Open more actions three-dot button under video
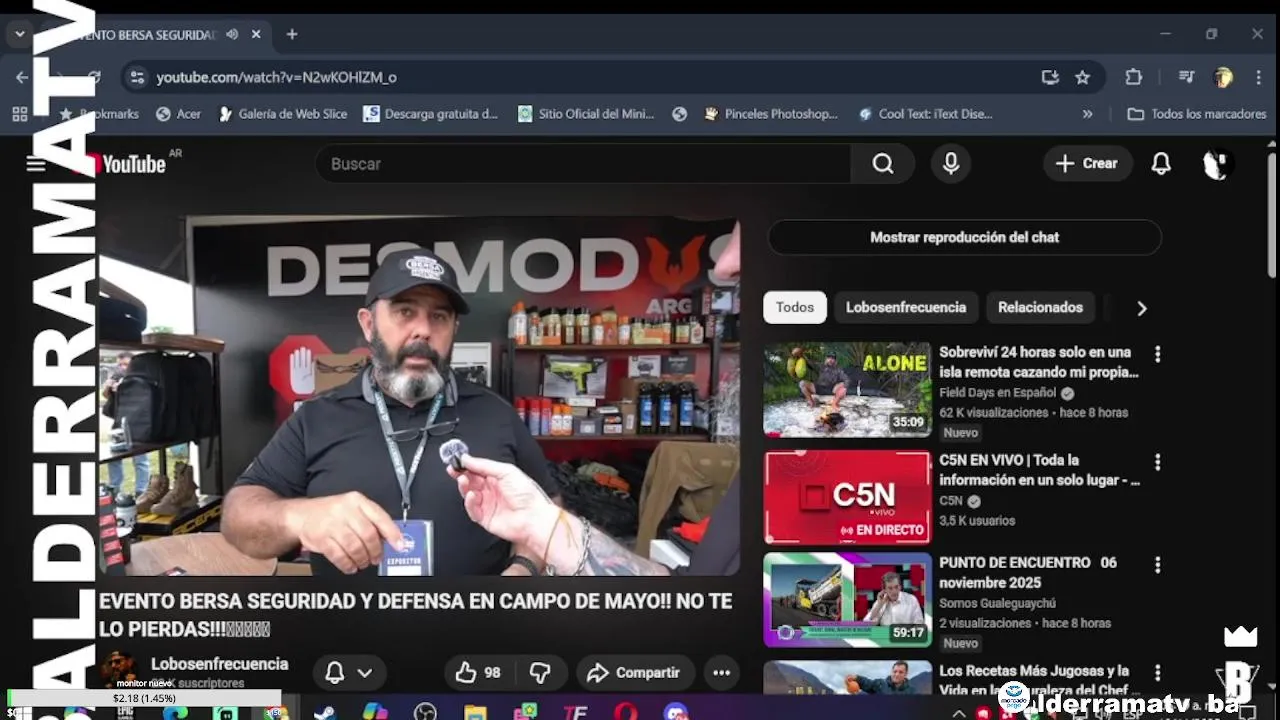 (x=721, y=673)
